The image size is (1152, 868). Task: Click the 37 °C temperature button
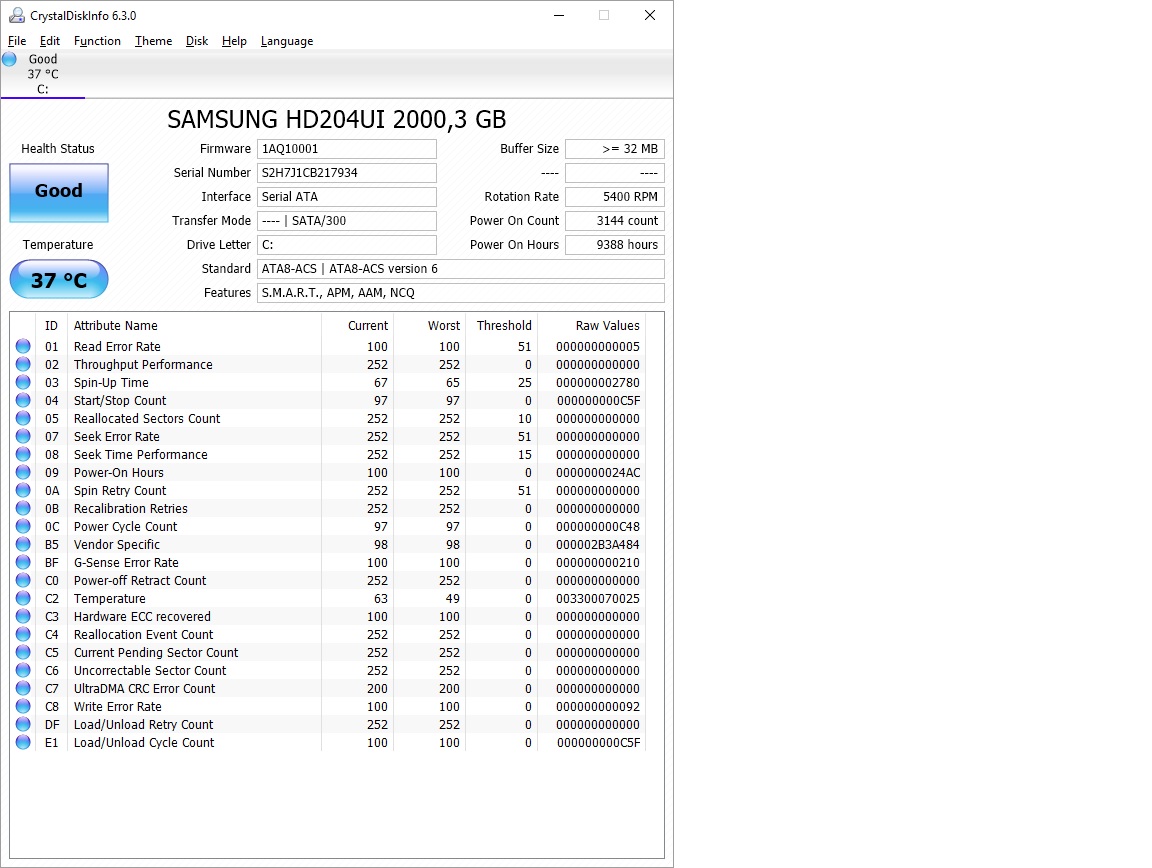[x=59, y=279]
